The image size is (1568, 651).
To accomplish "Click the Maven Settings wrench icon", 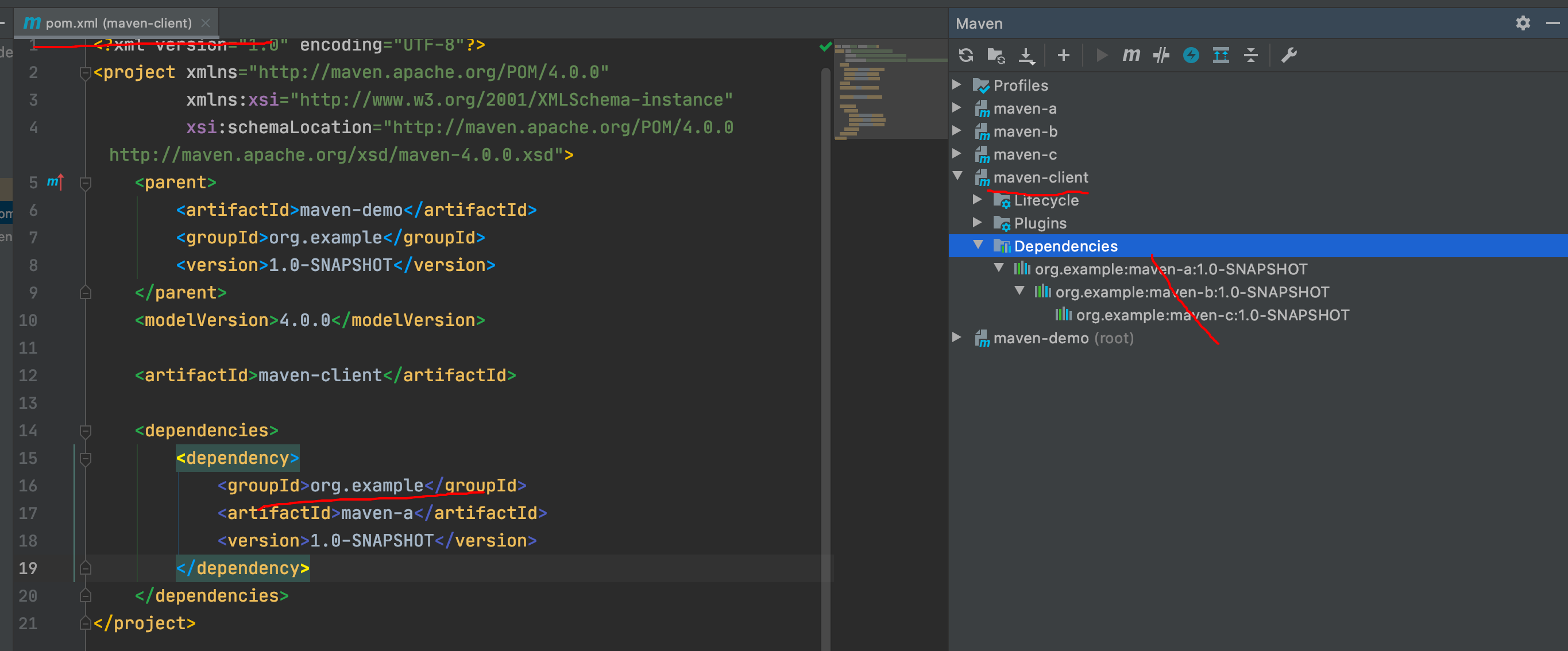I will coord(1289,55).
